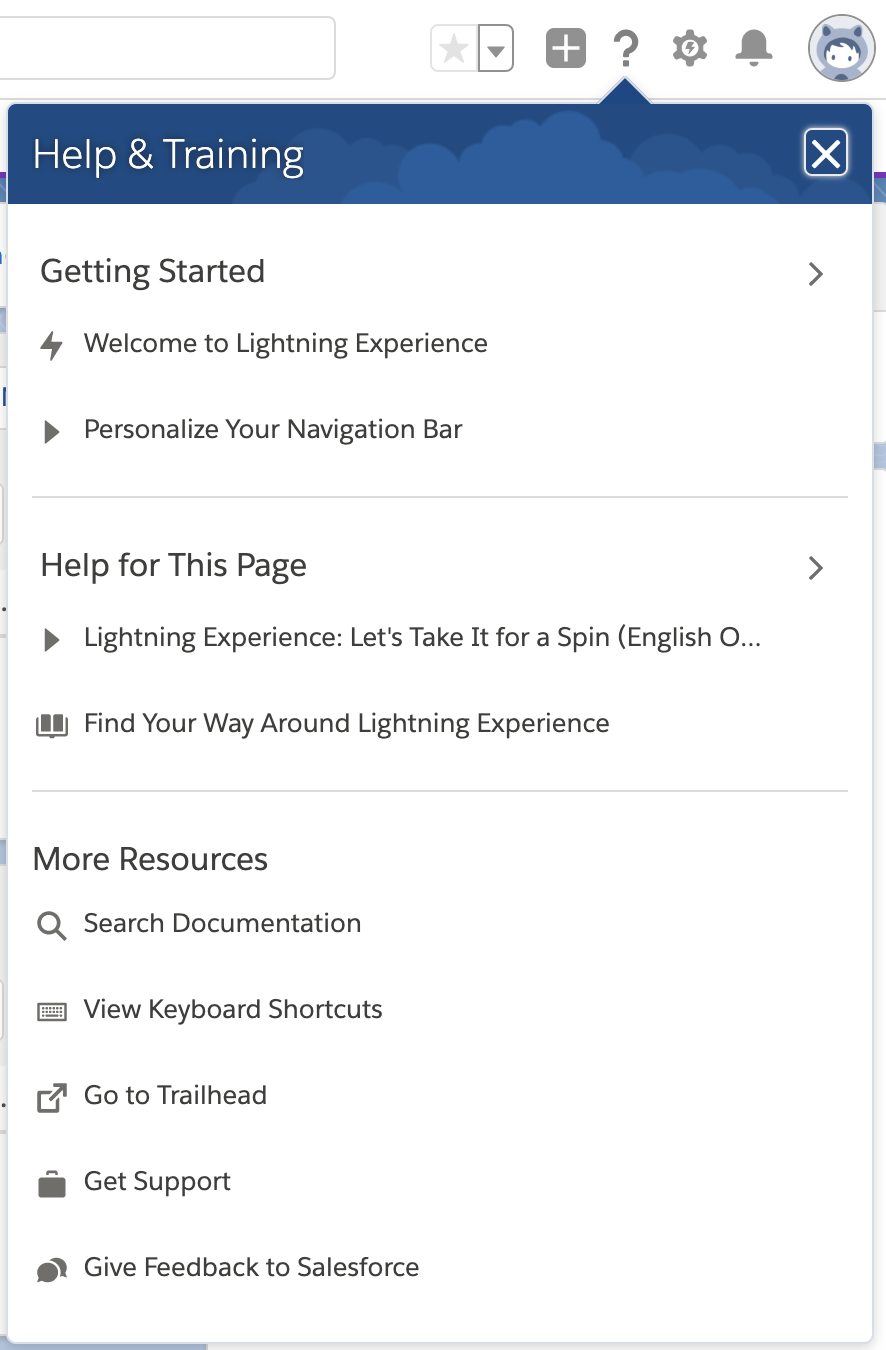
Task: Click the user profile avatar
Action: (841, 48)
